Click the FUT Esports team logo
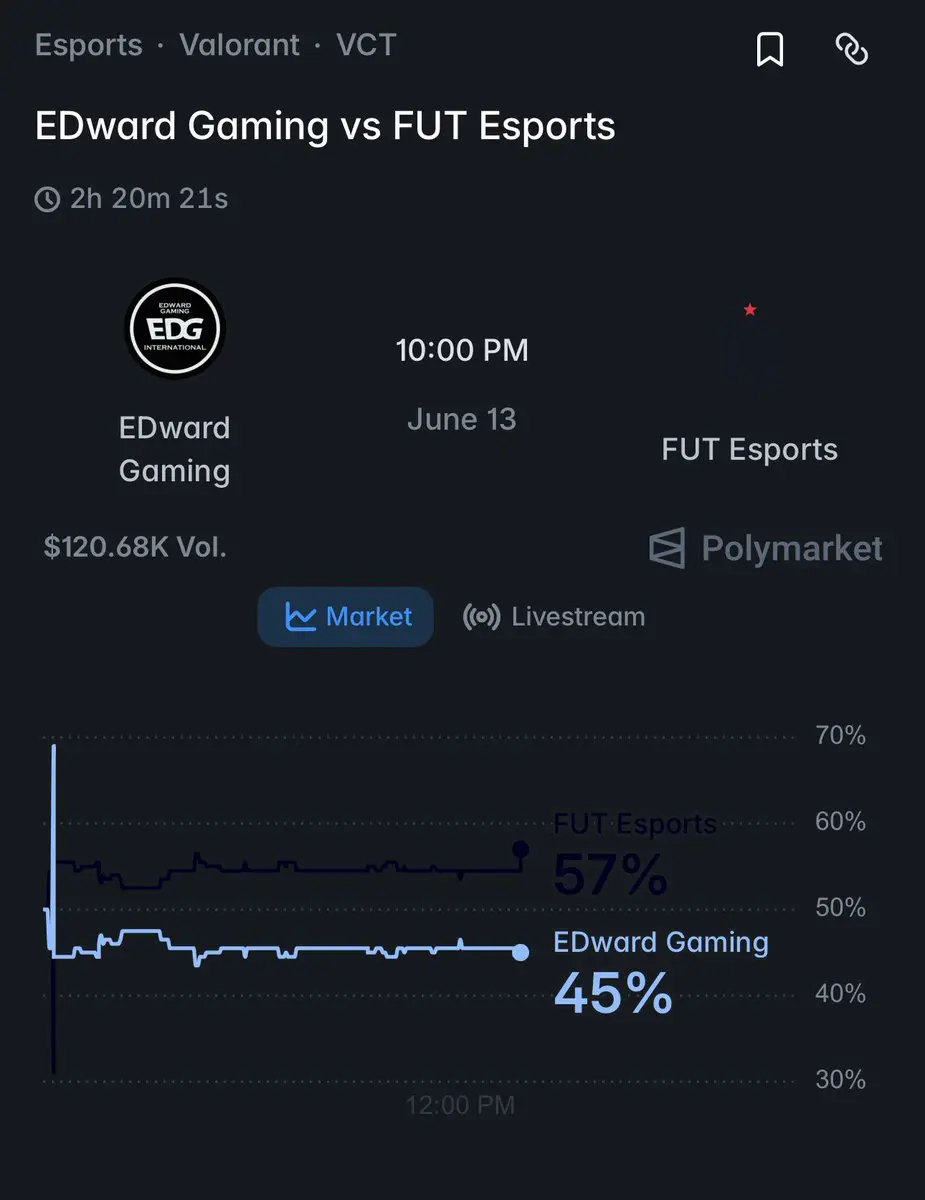The image size is (925, 1200). pos(750,350)
